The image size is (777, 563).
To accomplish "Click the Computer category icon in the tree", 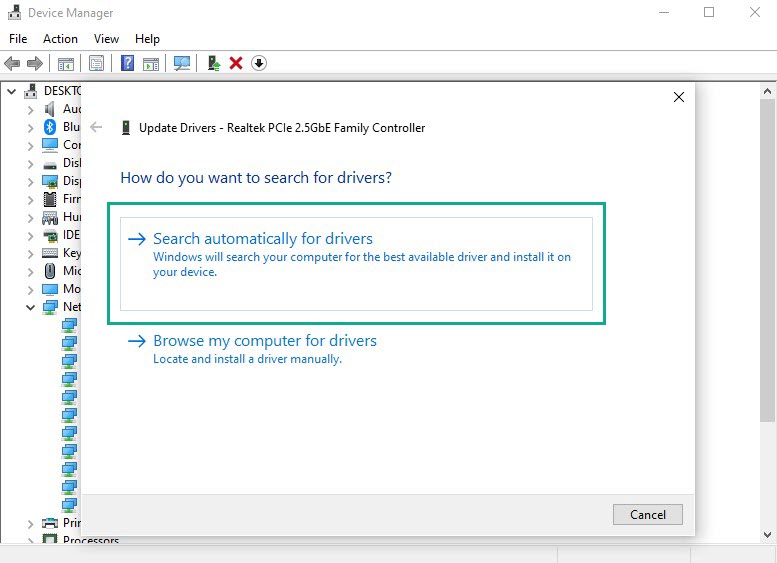I will tap(50, 145).
